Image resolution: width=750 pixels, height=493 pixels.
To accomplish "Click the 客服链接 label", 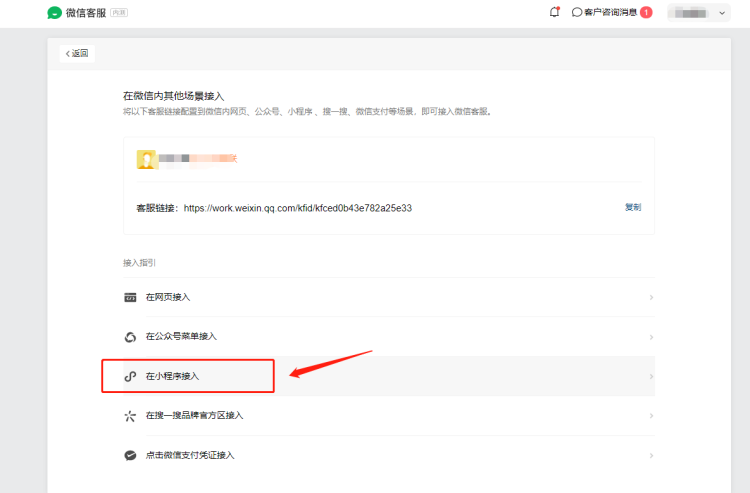I will coord(157,208).
